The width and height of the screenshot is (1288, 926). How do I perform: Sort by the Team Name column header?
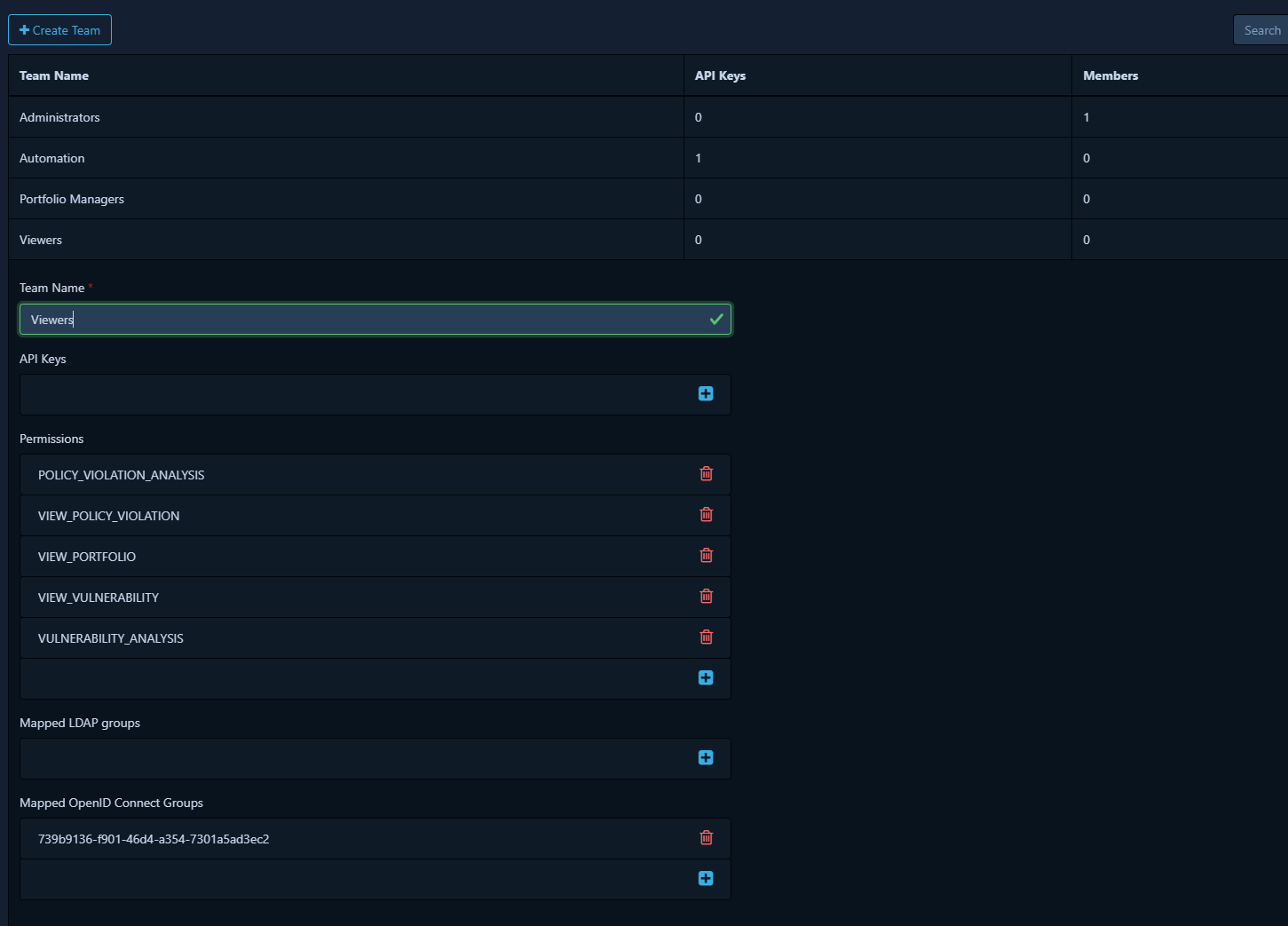pos(53,75)
